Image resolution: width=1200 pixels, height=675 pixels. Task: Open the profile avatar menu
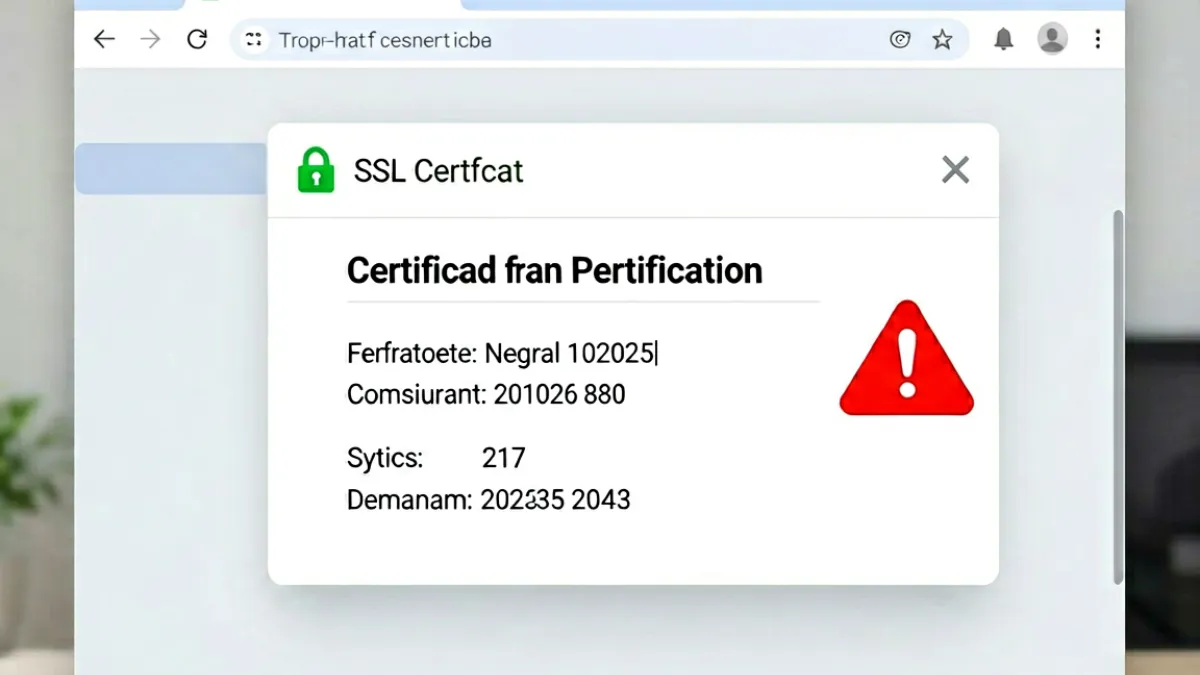point(1052,39)
